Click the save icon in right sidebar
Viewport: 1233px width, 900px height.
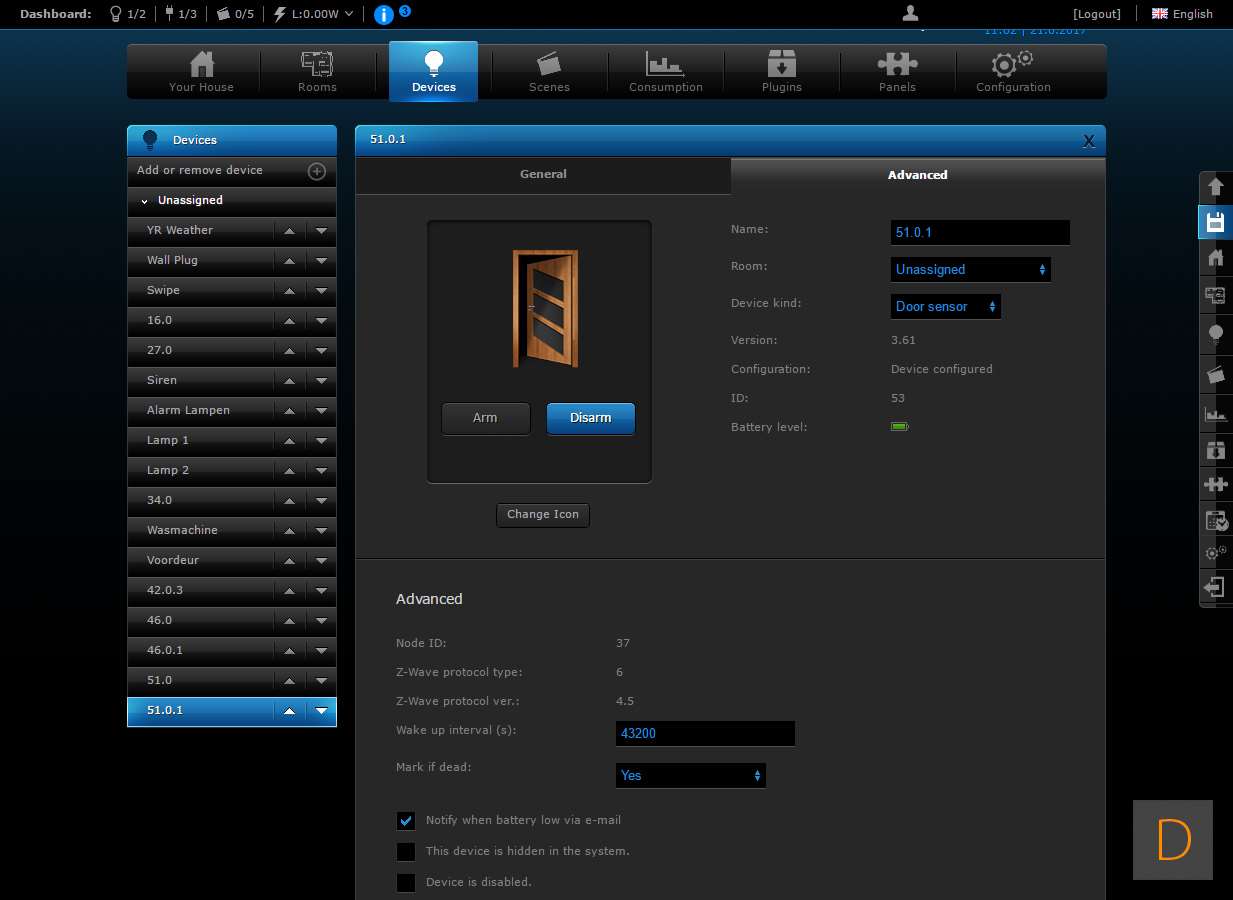(1215, 222)
